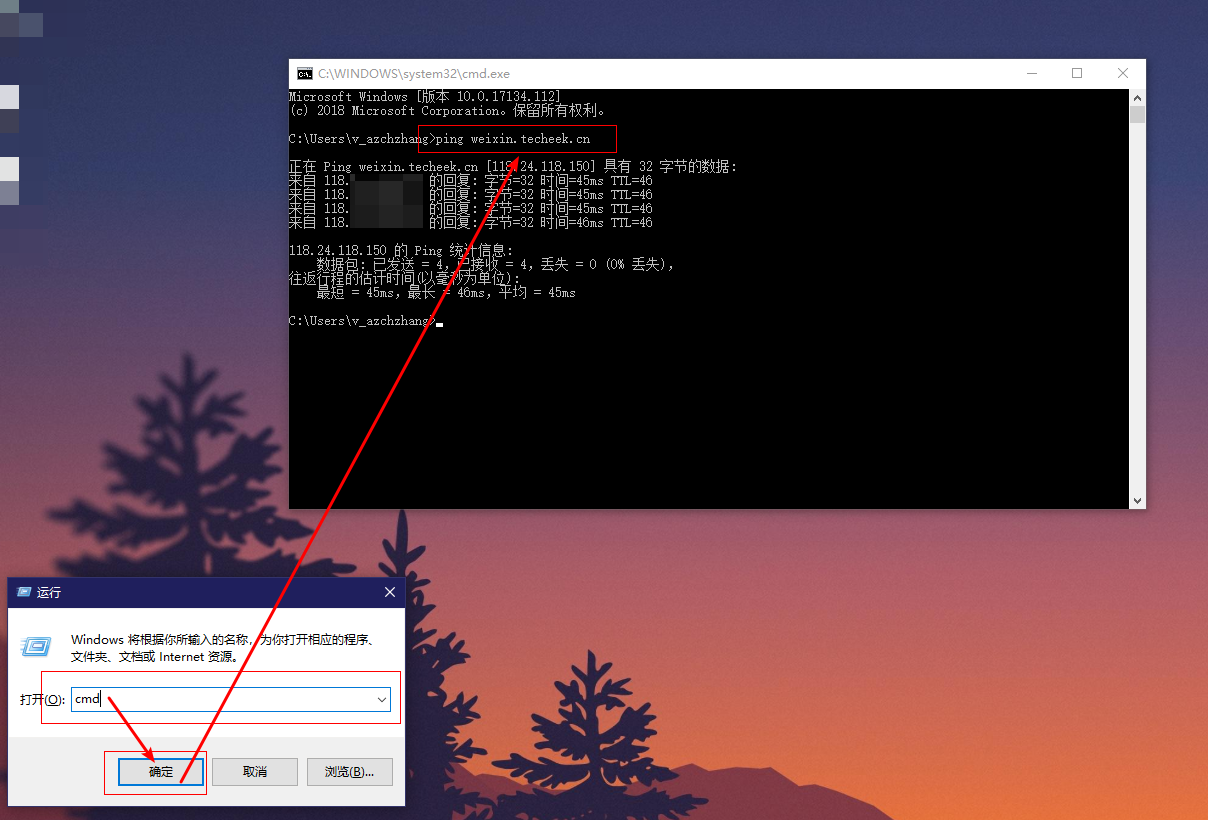The height and width of the screenshot is (820, 1208).
Task: Expand the 打开 combo box dropdown arrow
Action: [x=382, y=700]
